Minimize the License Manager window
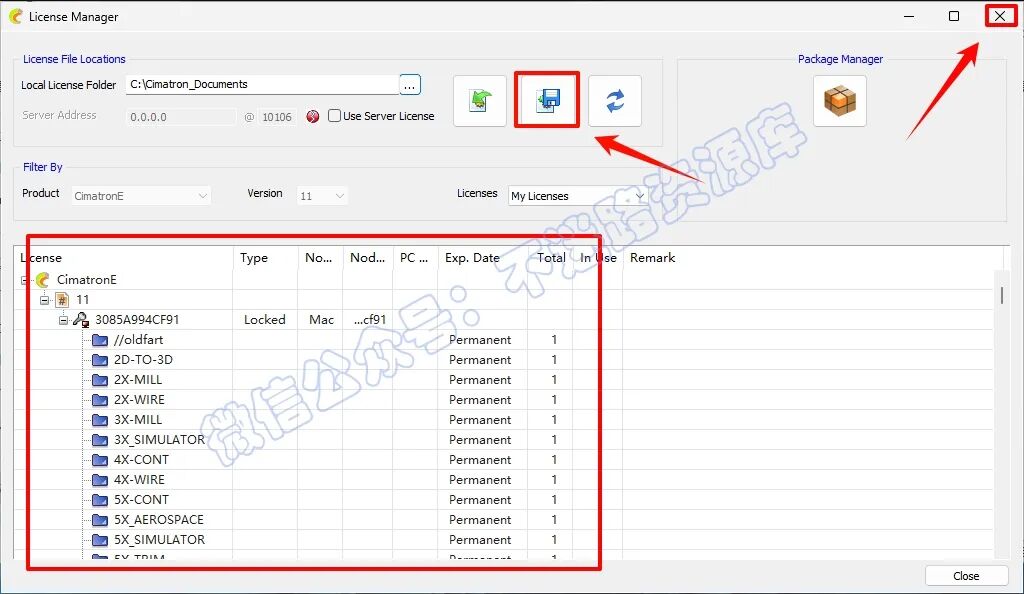 pos(908,16)
